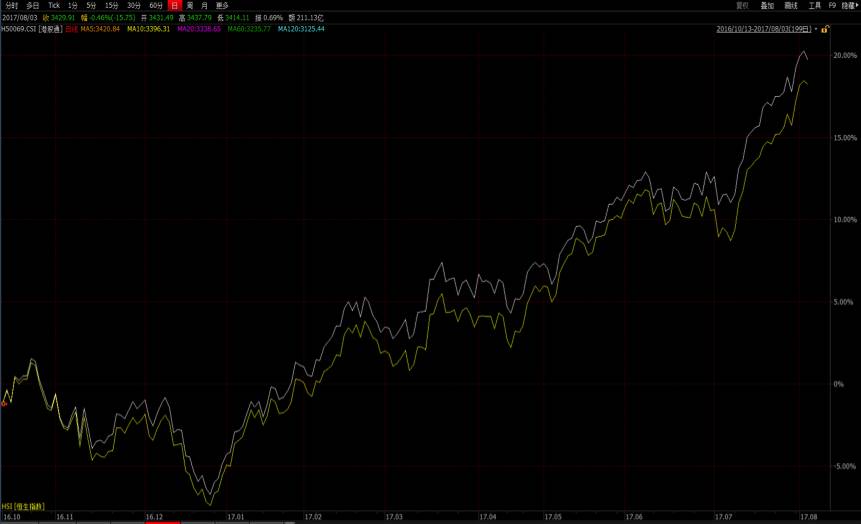Click the 17.01 time axis label
This screenshot has width=861, height=524.
[236, 517]
